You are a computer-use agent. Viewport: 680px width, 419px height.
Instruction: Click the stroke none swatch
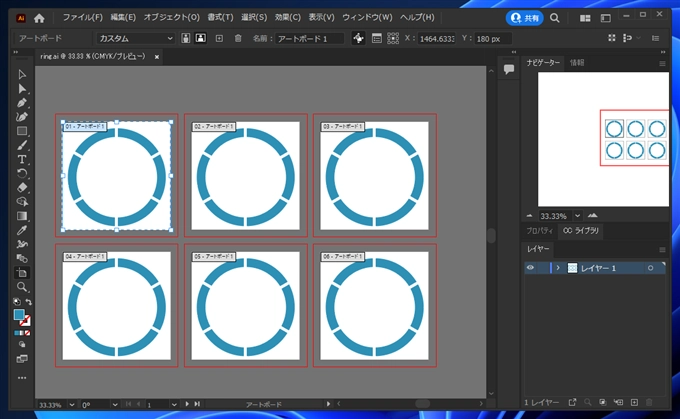pyautogui.click(x=25, y=321)
